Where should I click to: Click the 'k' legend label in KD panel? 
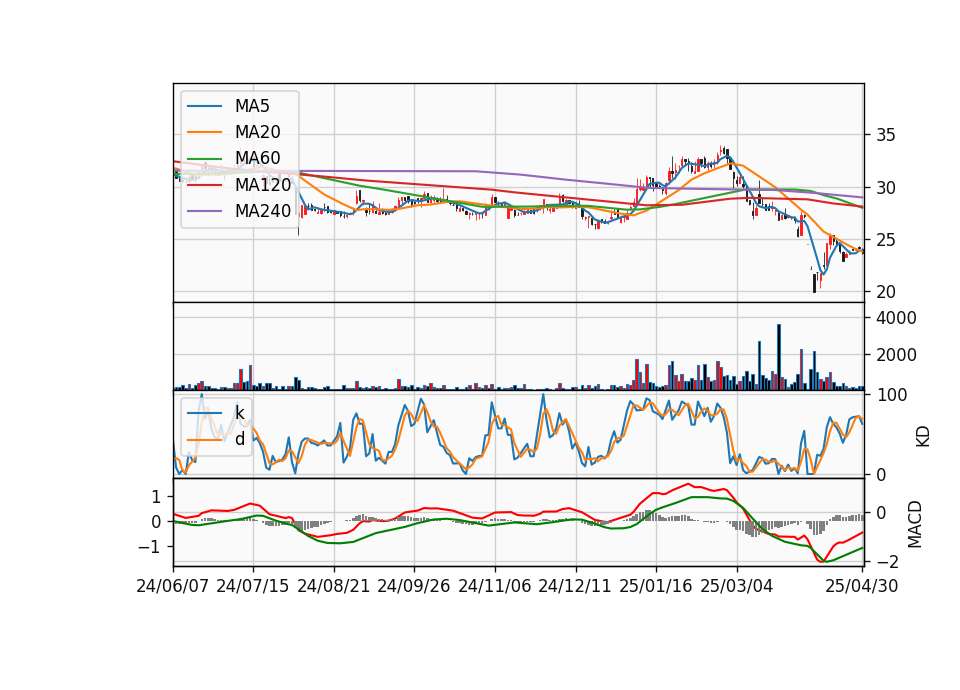point(239,413)
